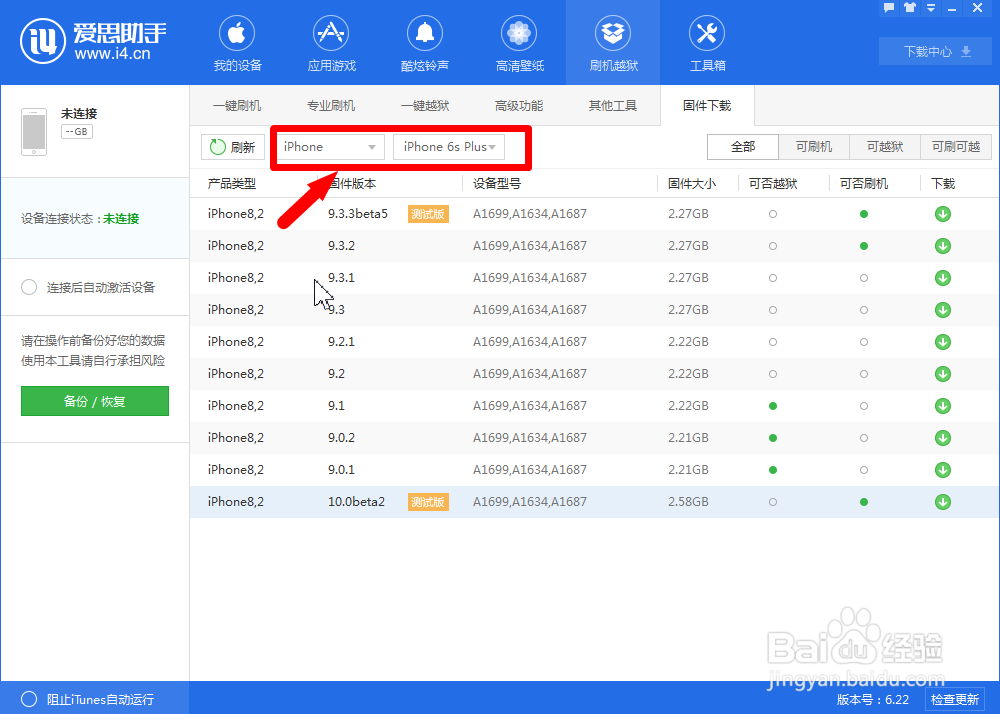Switch to the 一键越狱 tab
The height and width of the screenshot is (714, 1000).
pyautogui.click(x=424, y=105)
